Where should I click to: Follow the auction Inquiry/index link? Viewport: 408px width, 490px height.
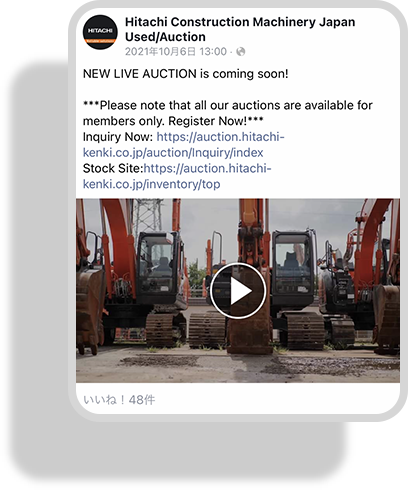pos(184,145)
